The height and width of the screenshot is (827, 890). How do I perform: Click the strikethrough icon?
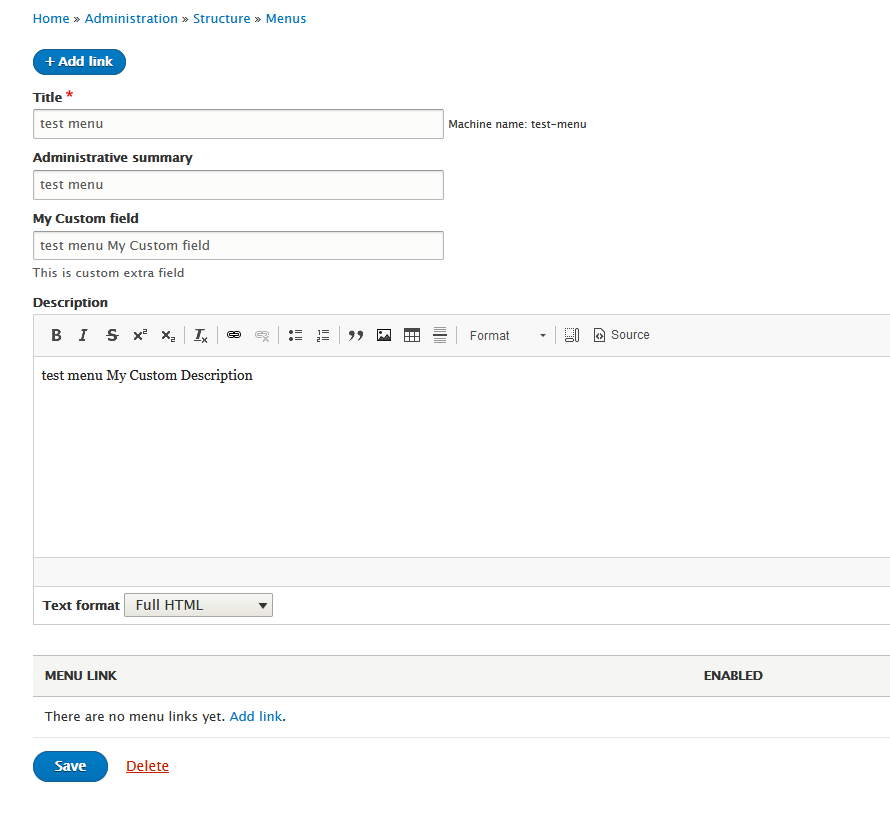112,336
